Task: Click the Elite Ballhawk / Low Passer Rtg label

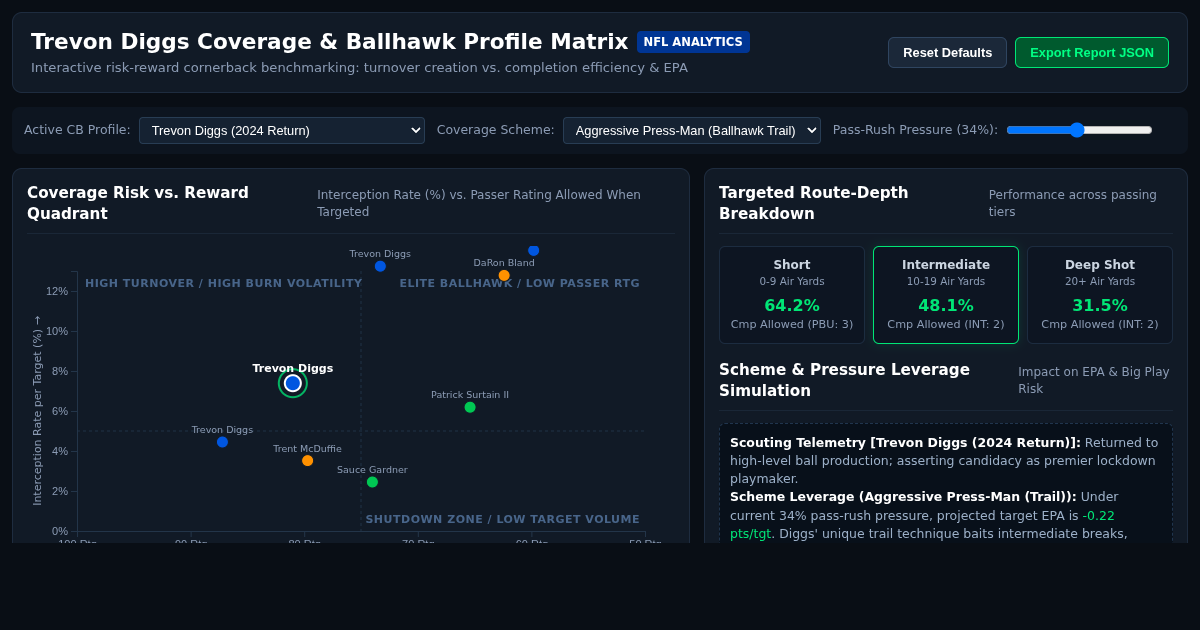Action: click(x=519, y=284)
